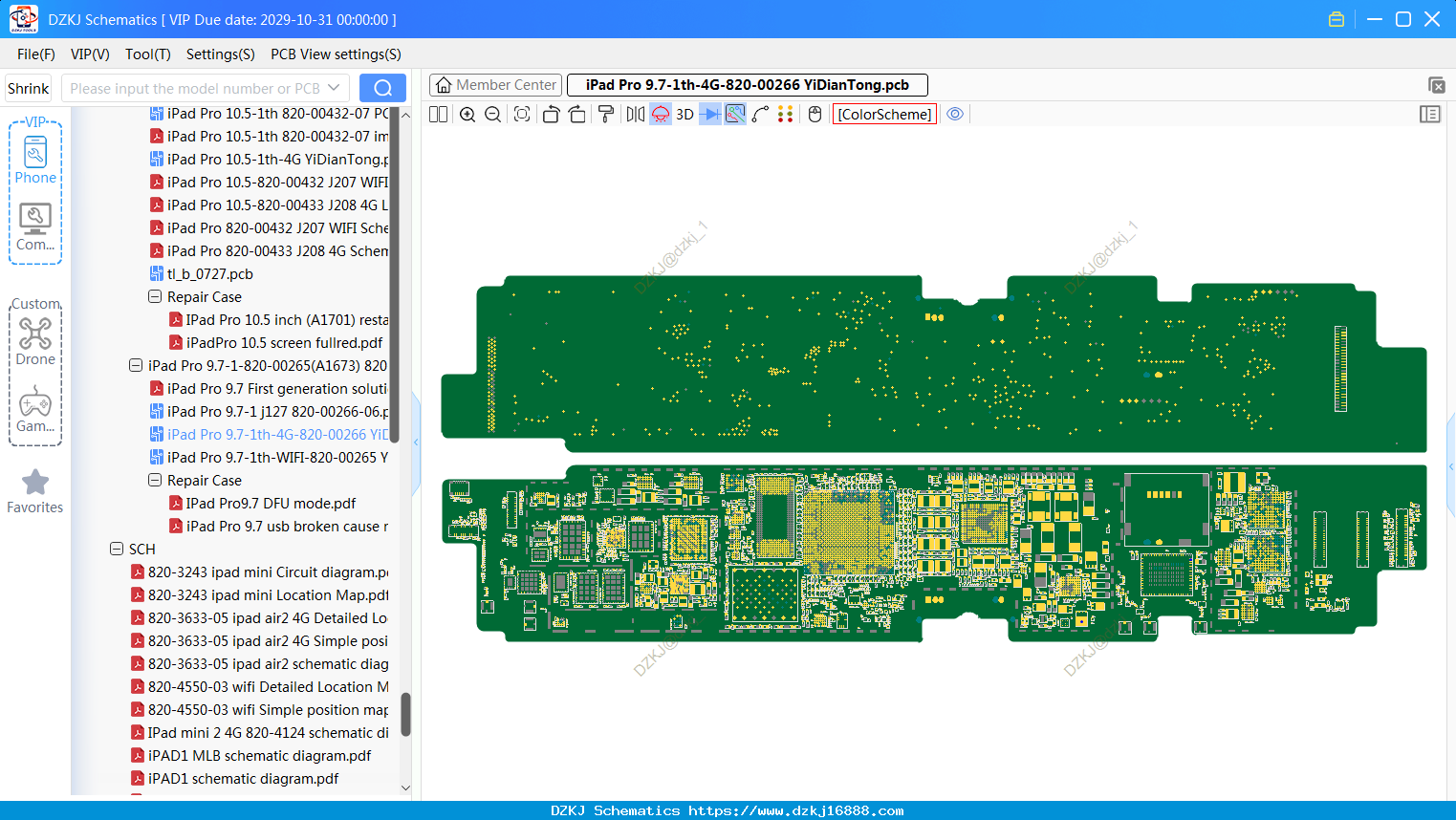Open the Settings(S) menu
The width and height of the screenshot is (1456, 820).
(221, 54)
